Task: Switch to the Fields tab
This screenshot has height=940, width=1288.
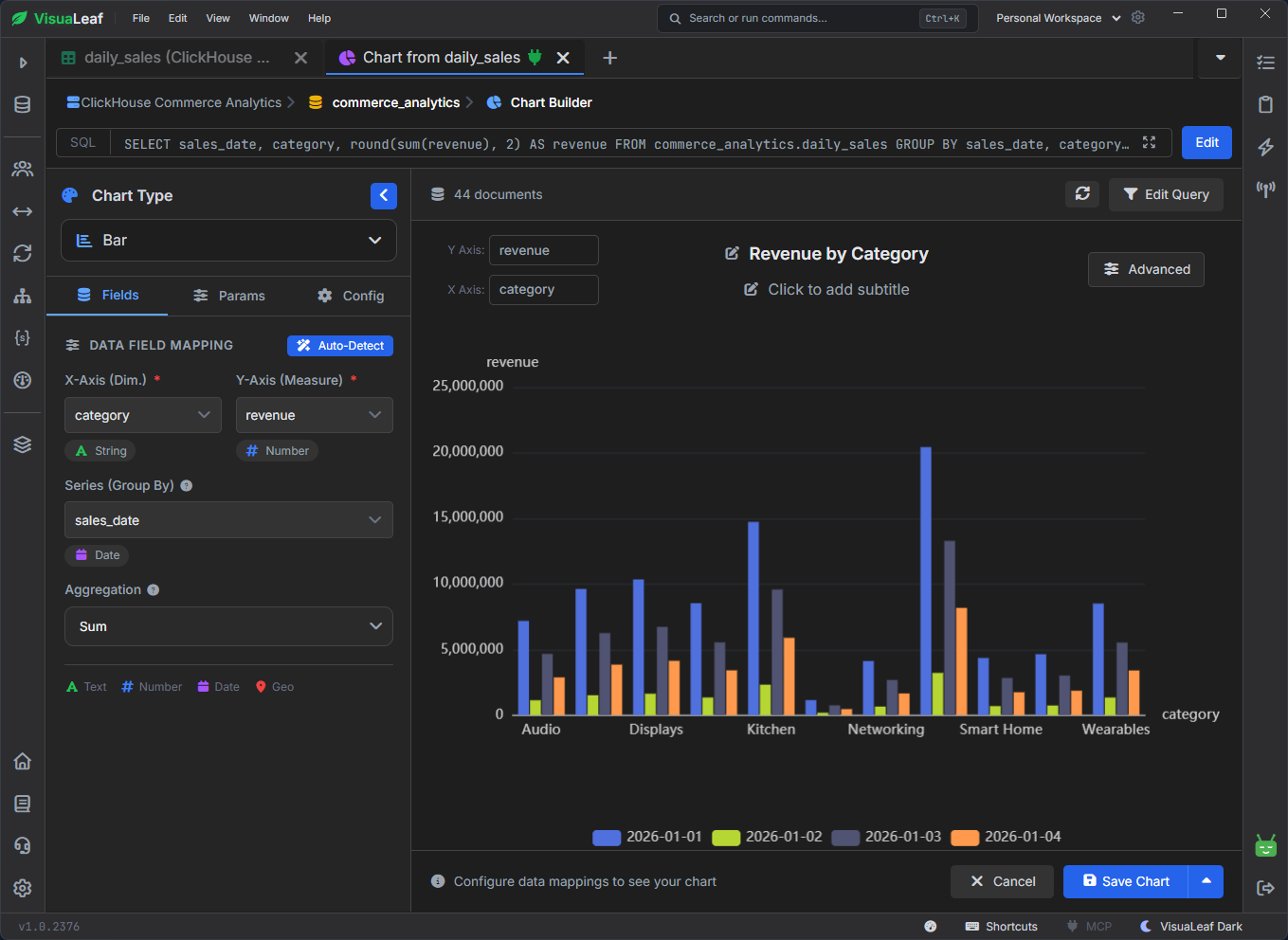Action: 107,296
